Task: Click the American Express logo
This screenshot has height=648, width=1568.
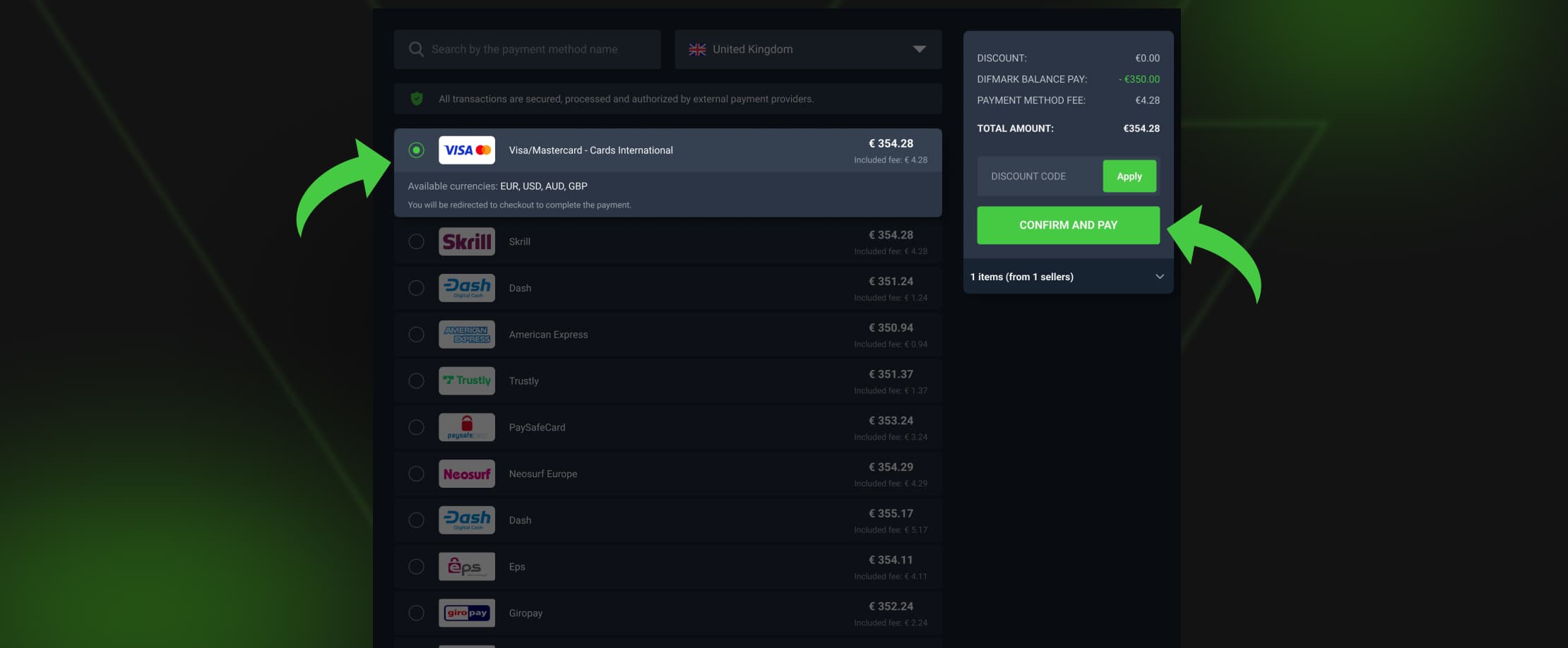Action: pyautogui.click(x=466, y=335)
